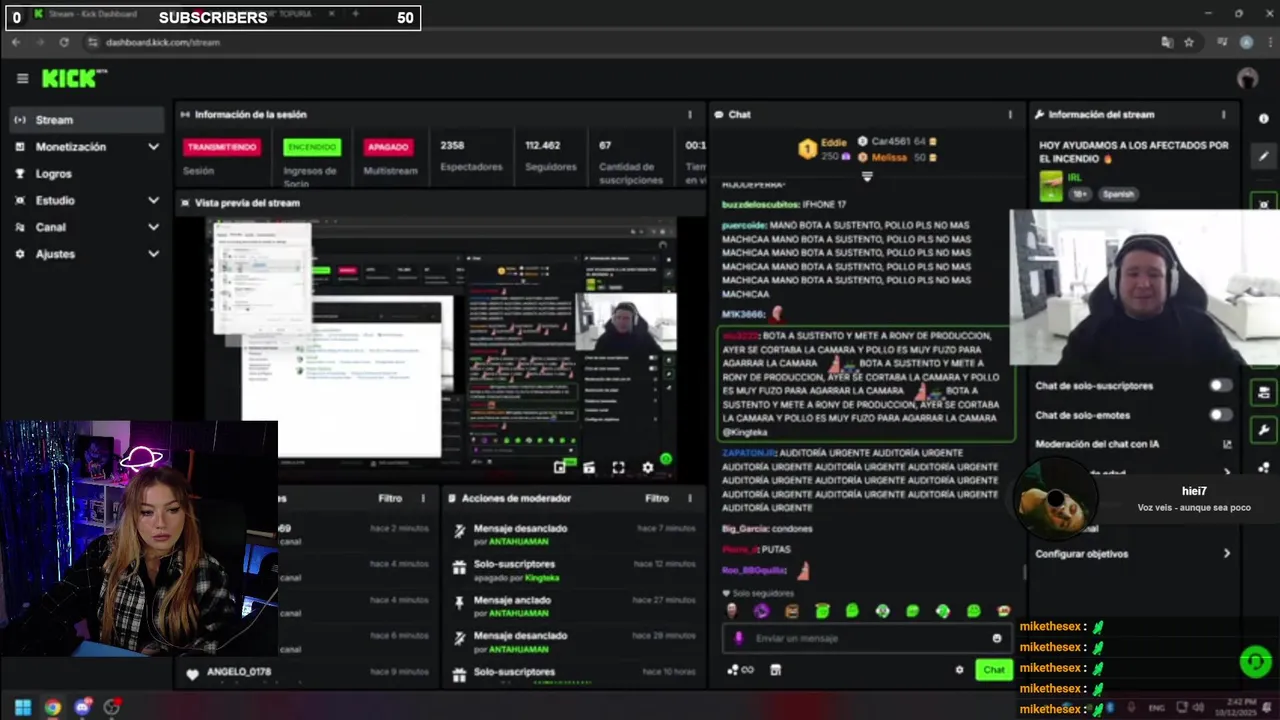Click the green headset support button
Screen dimensions: 1280x720
1255,661
